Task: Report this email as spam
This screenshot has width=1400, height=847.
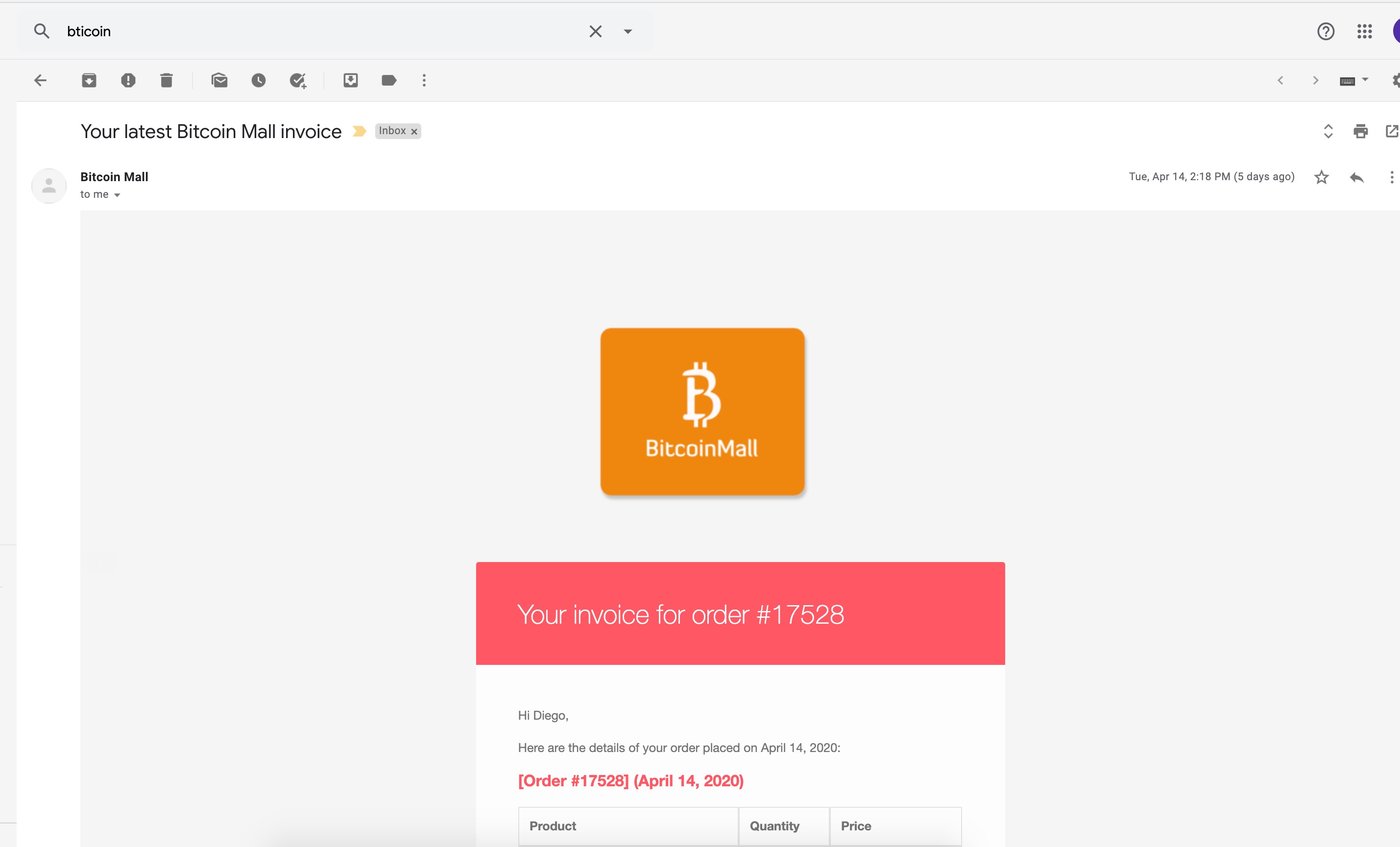Action: (128, 80)
